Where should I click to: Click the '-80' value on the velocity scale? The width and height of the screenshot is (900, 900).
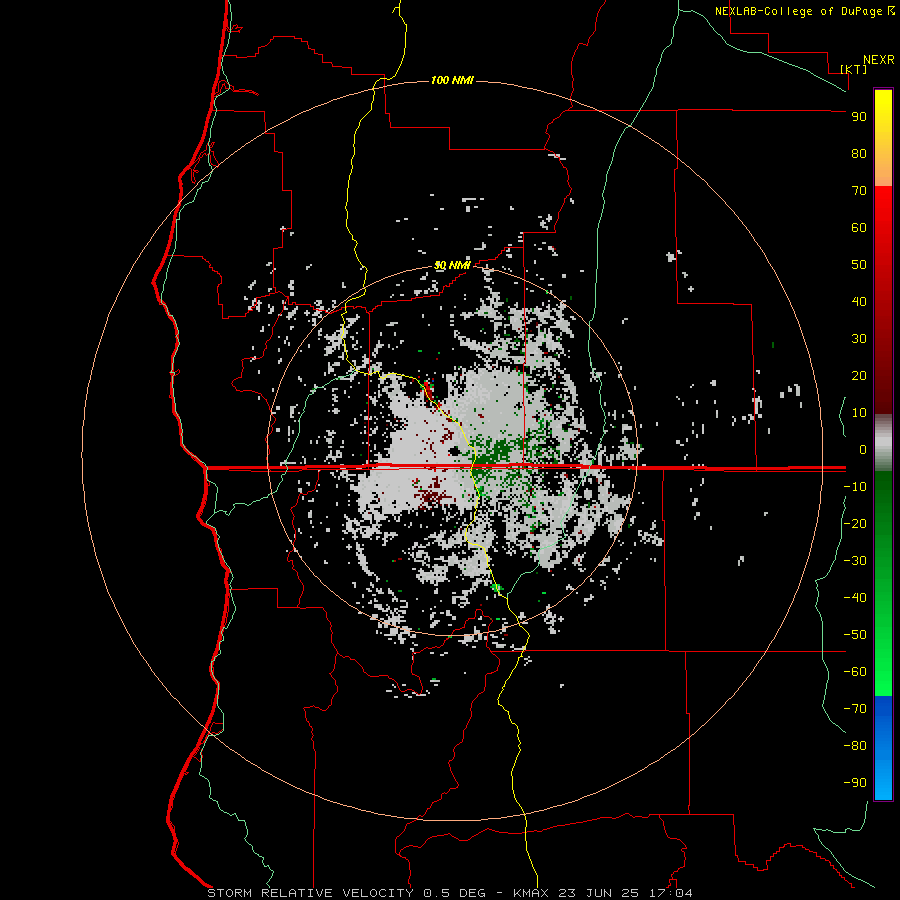coord(855,746)
